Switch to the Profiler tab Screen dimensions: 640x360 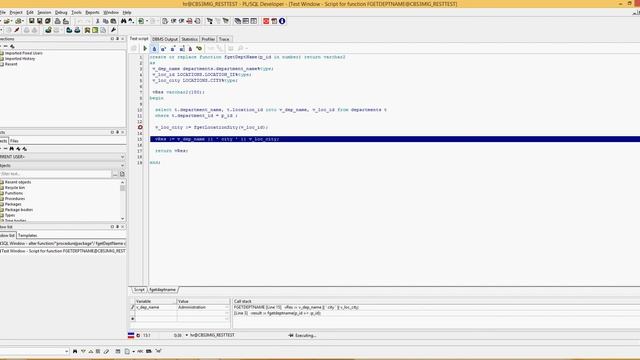[x=208, y=39]
